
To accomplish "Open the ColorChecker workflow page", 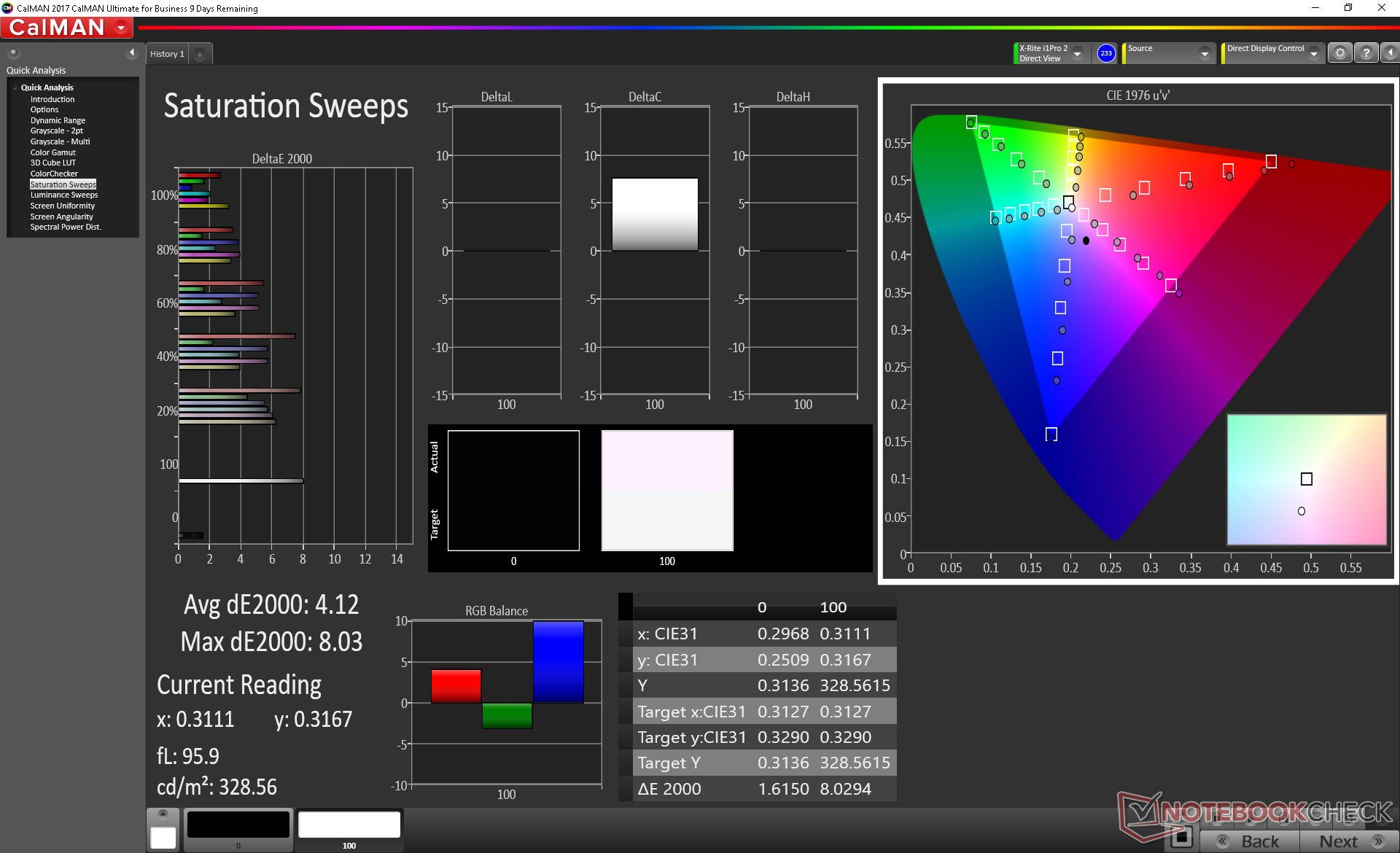I will point(54,174).
